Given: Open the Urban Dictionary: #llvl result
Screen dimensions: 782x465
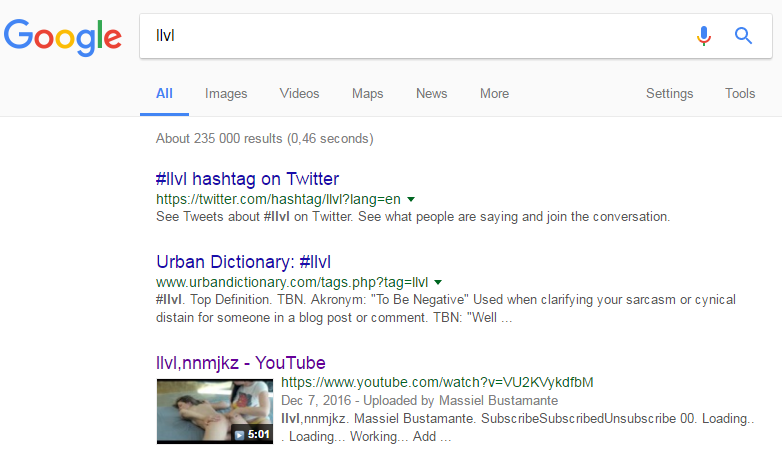Looking at the screenshot, I should 243,262.
